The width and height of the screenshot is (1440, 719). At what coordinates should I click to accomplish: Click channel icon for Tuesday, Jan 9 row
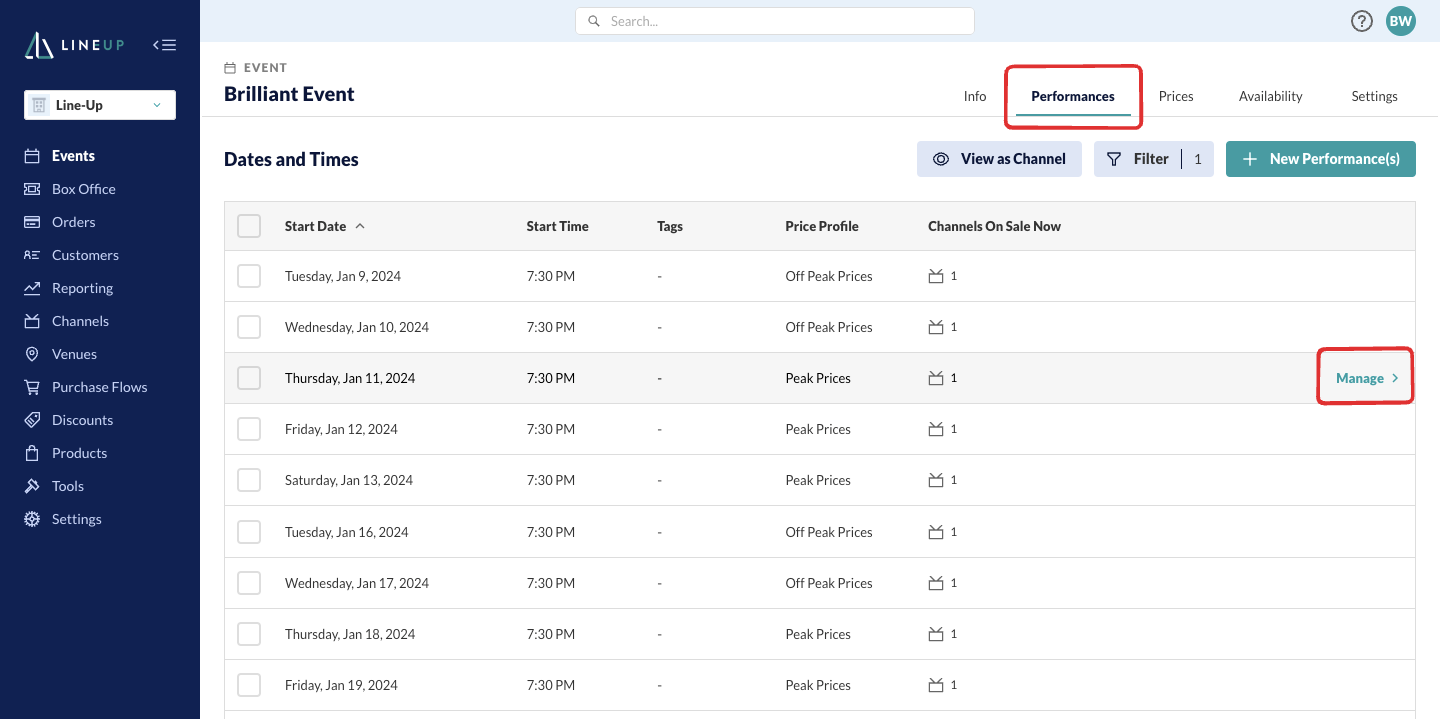tap(936, 276)
